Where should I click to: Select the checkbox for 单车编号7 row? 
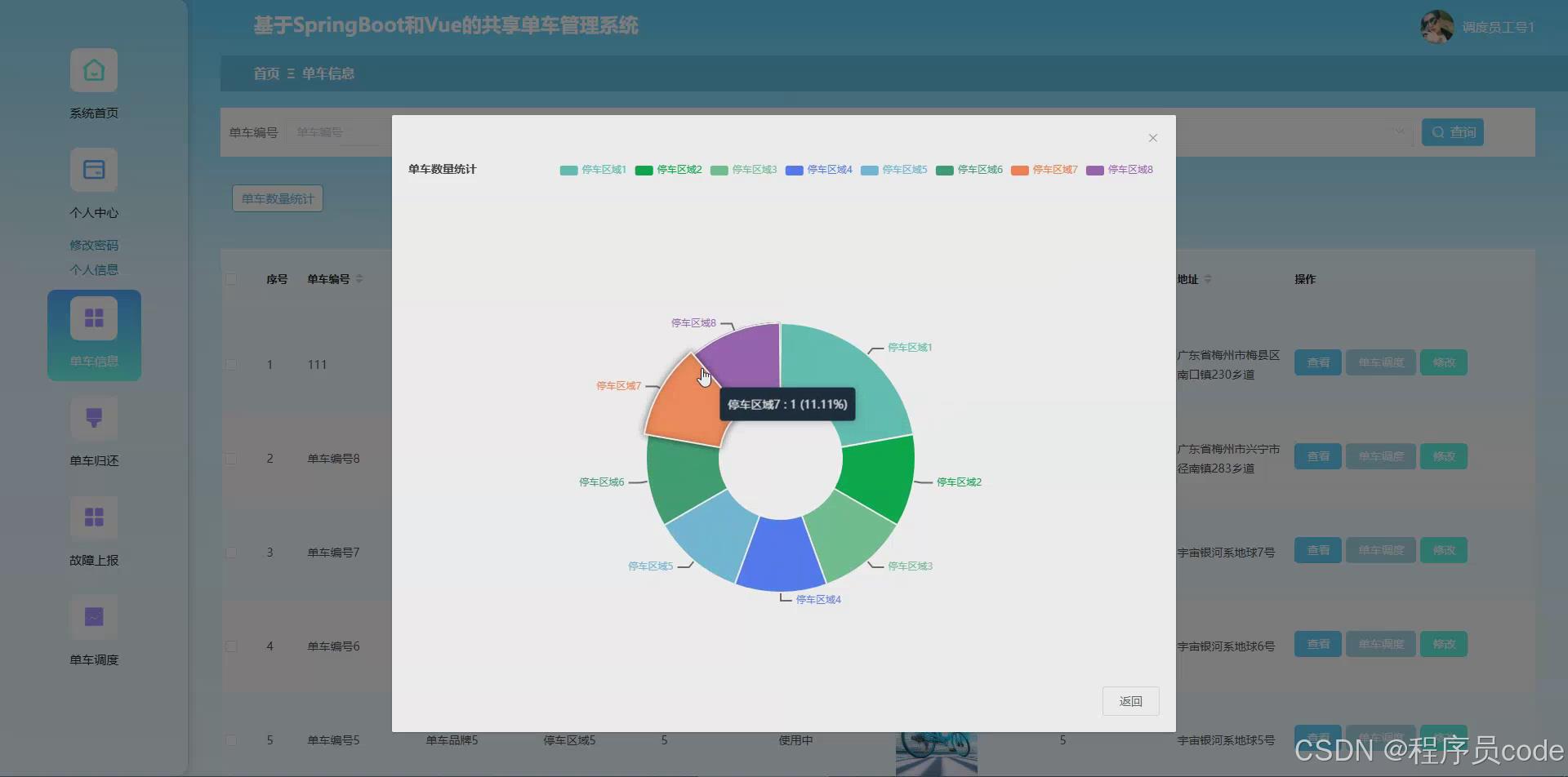tap(232, 552)
